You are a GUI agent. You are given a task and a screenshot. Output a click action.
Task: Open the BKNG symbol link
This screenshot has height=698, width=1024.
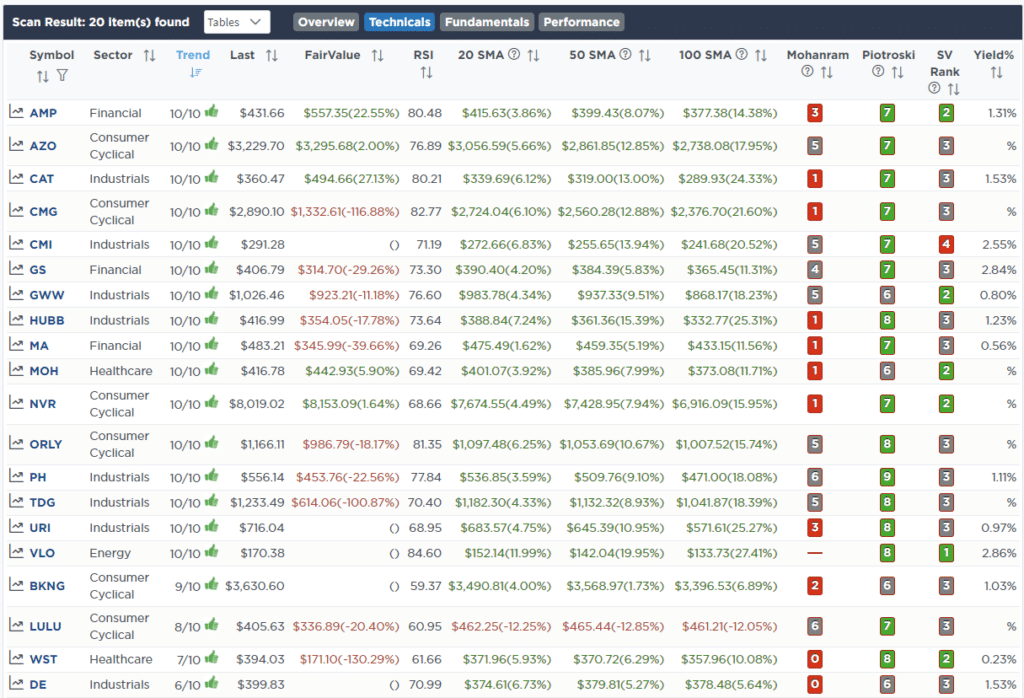click(x=47, y=586)
